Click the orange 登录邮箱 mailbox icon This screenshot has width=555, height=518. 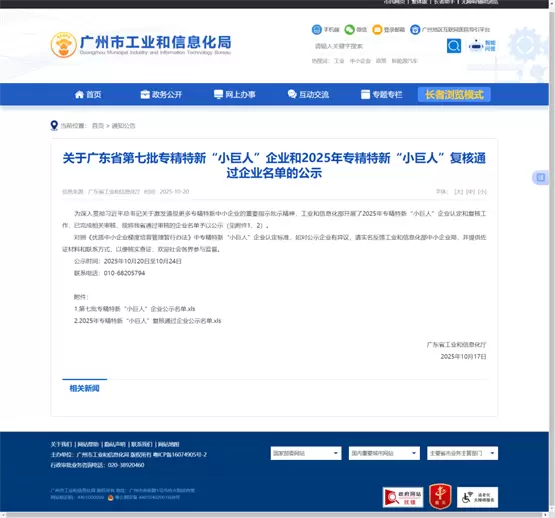(x=377, y=29)
